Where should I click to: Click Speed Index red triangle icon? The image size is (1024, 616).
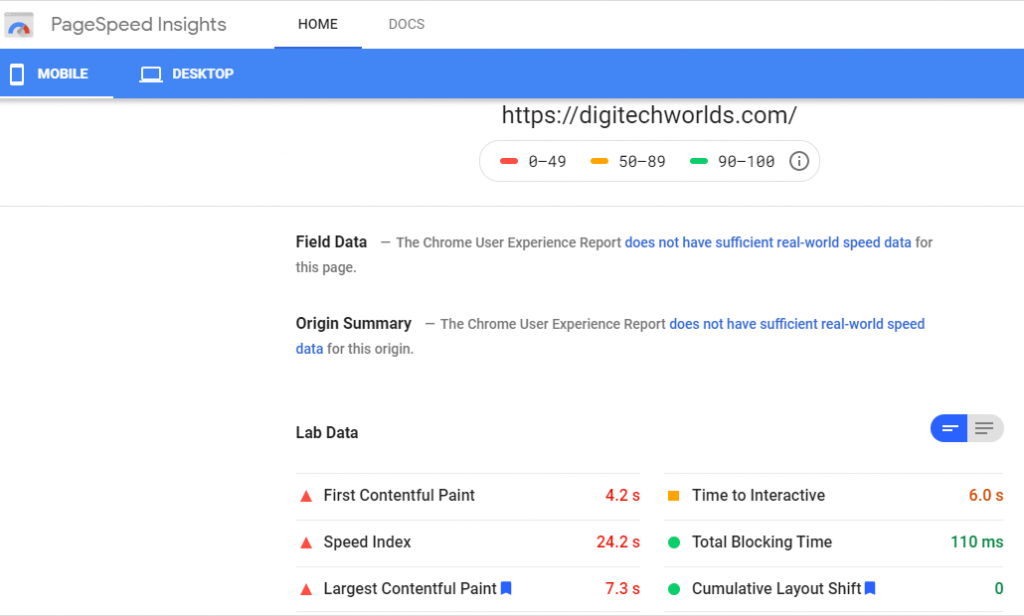click(306, 543)
